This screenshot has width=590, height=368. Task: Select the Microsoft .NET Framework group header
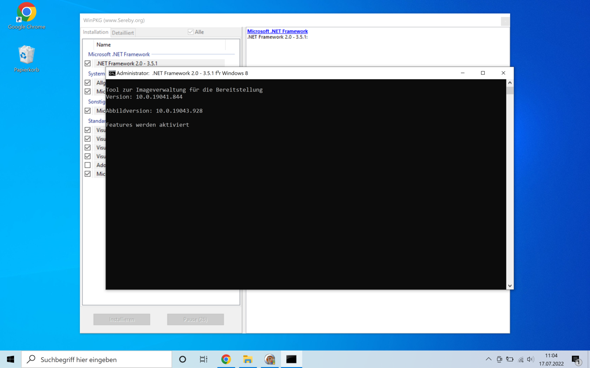pos(119,54)
